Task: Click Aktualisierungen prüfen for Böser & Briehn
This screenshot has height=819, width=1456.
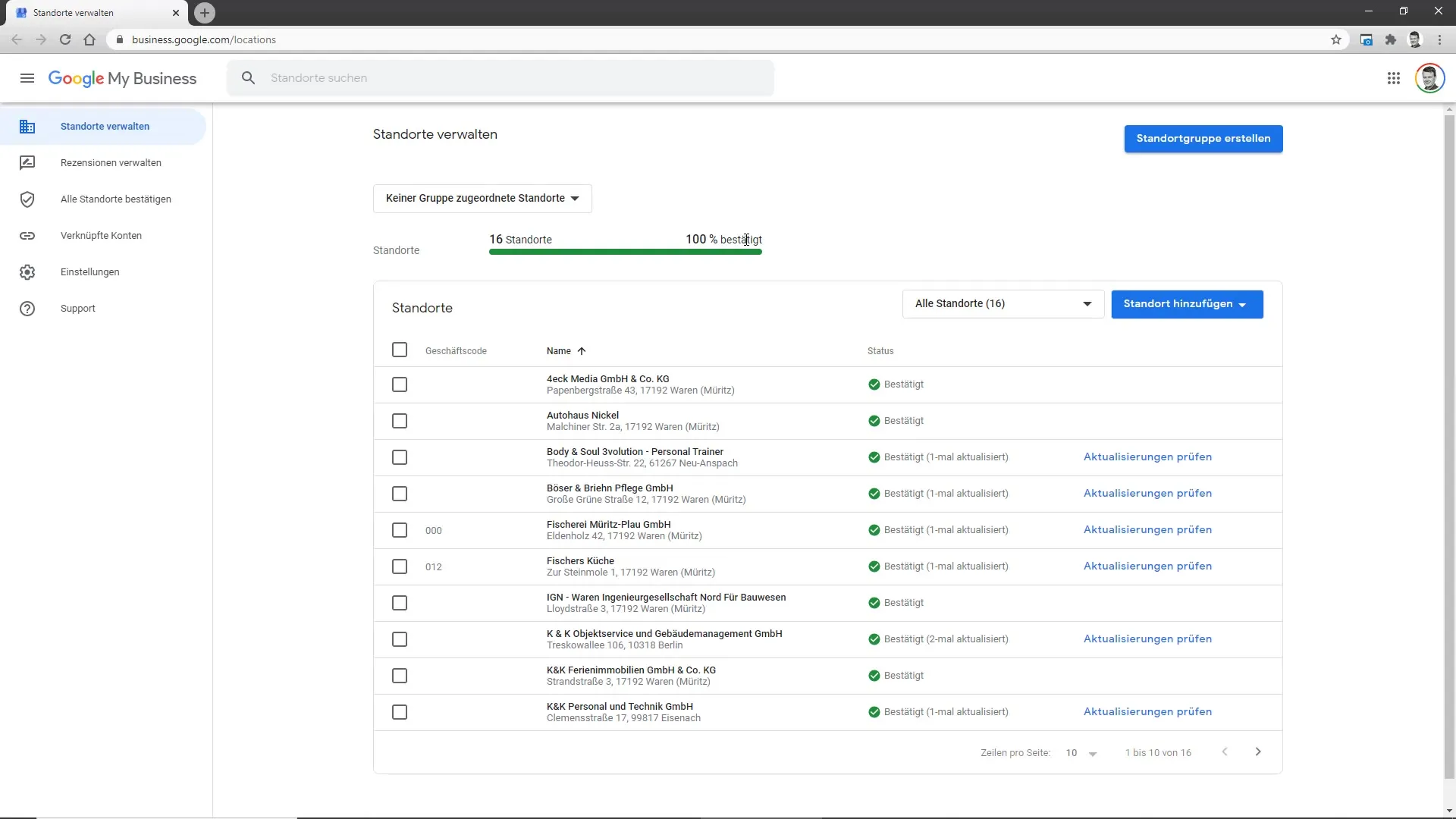Action: pyautogui.click(x=1147, y=494)
